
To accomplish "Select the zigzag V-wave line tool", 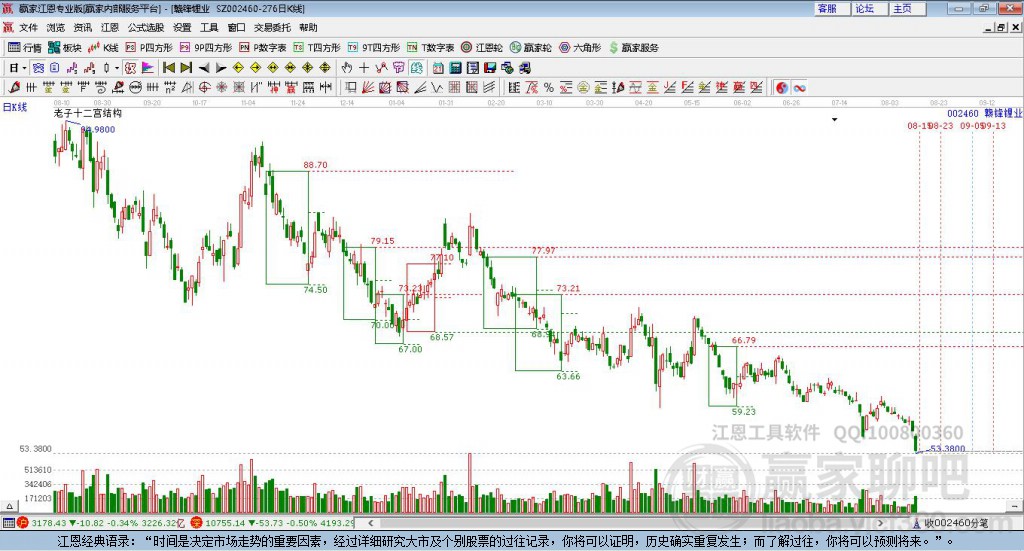I will click(x=436, y=87).
